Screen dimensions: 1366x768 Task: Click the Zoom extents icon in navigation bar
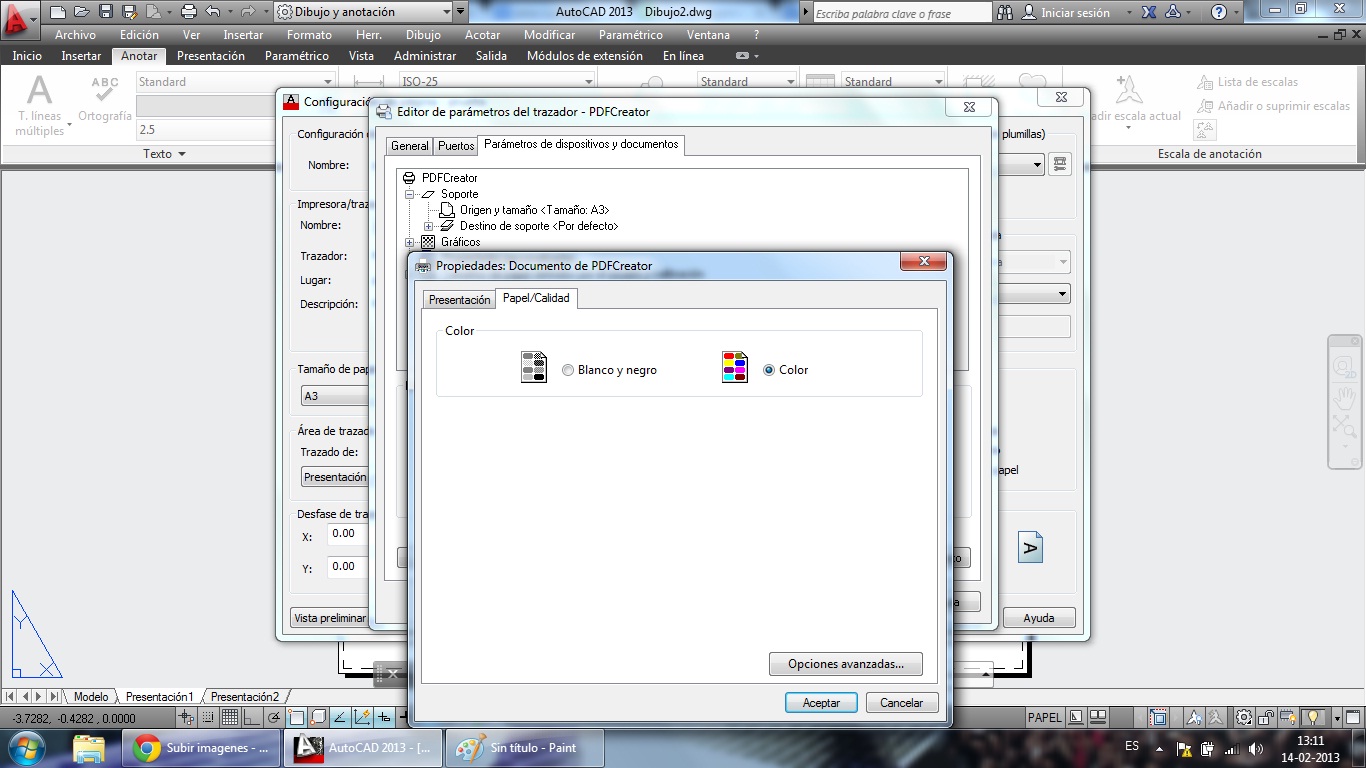point(1345,428)
